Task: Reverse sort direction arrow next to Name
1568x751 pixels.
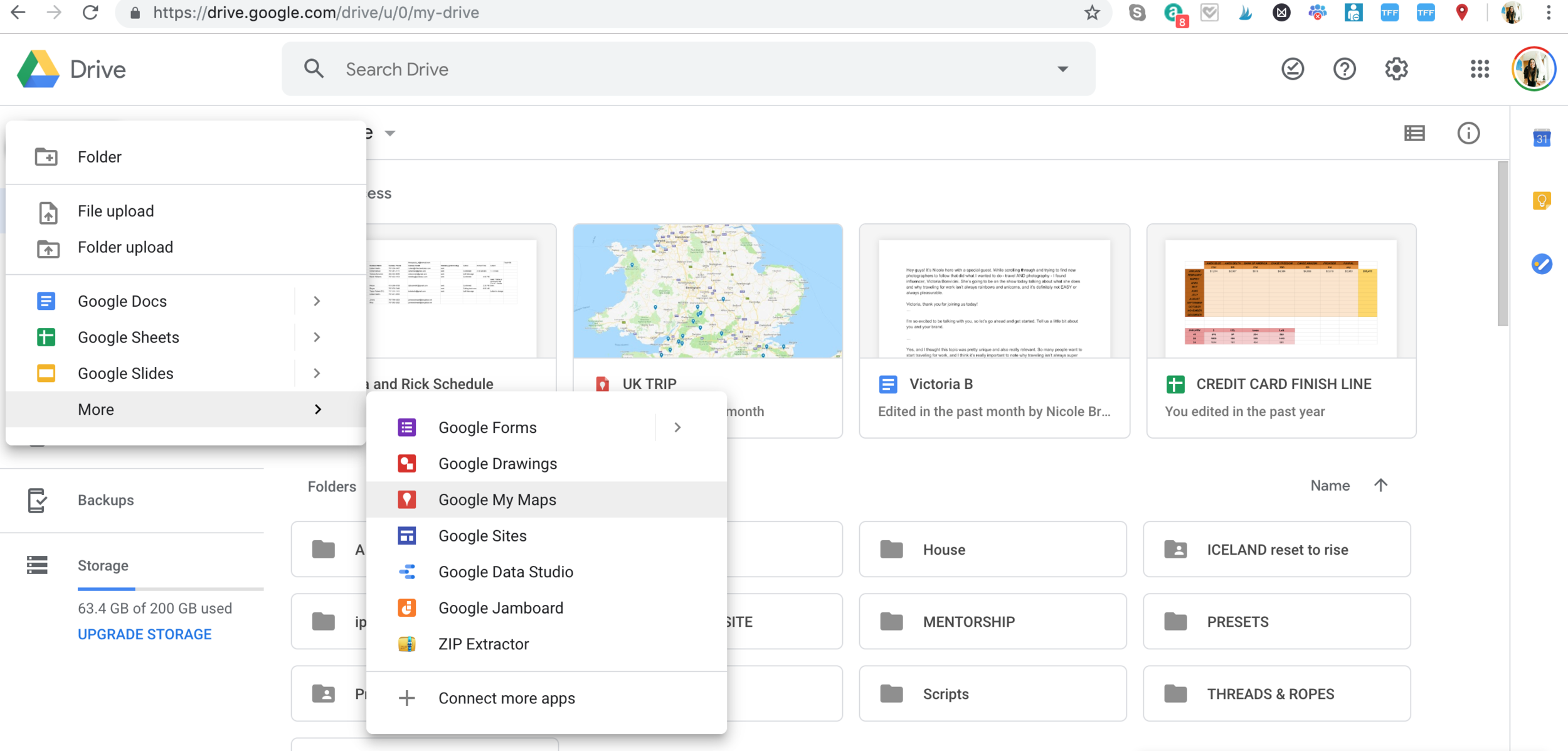Action: coord(1380,485)
